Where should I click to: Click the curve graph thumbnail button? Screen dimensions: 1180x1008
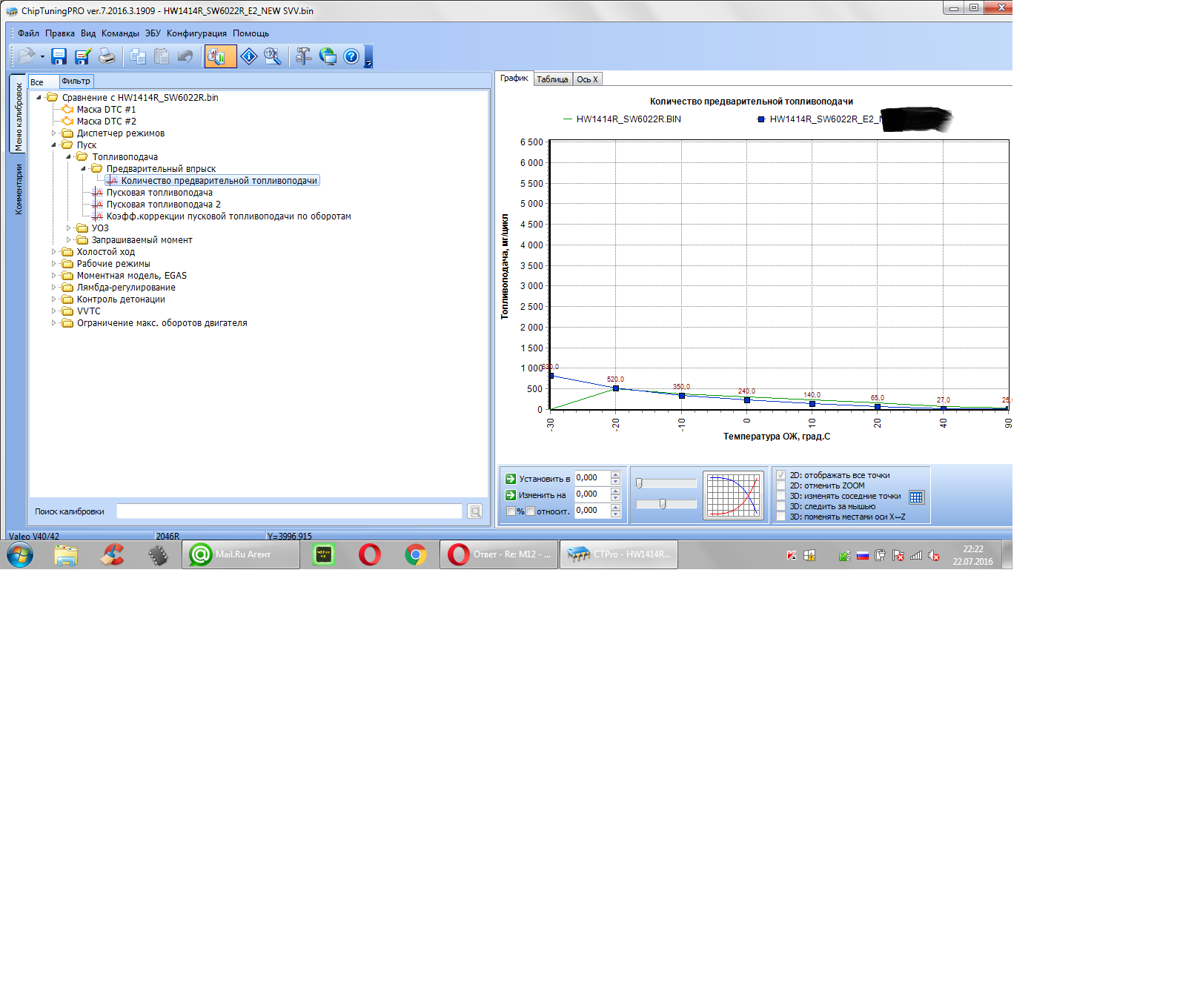pos(733,495)
